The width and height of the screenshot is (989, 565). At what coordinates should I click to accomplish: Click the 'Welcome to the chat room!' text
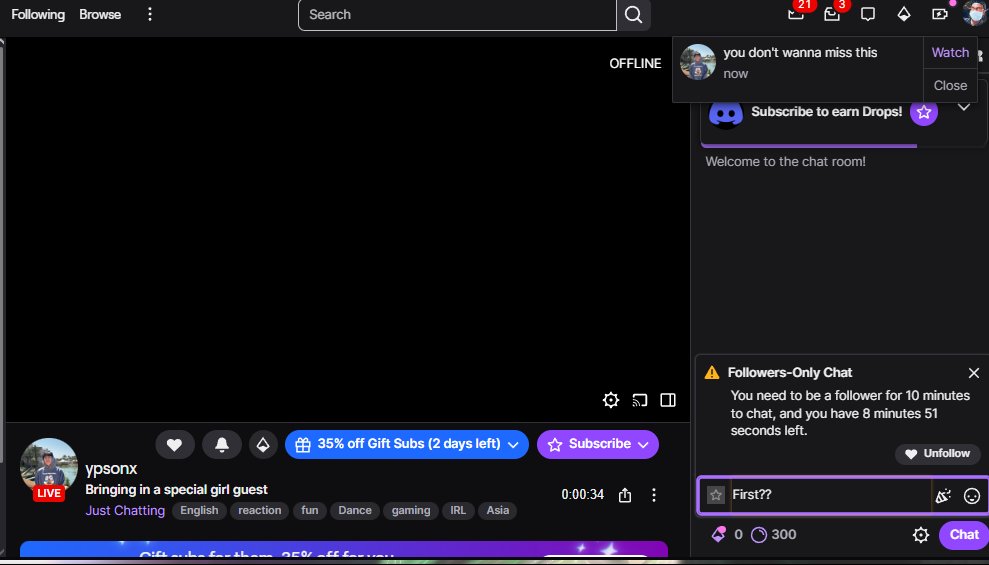click(x=785, y=161)
